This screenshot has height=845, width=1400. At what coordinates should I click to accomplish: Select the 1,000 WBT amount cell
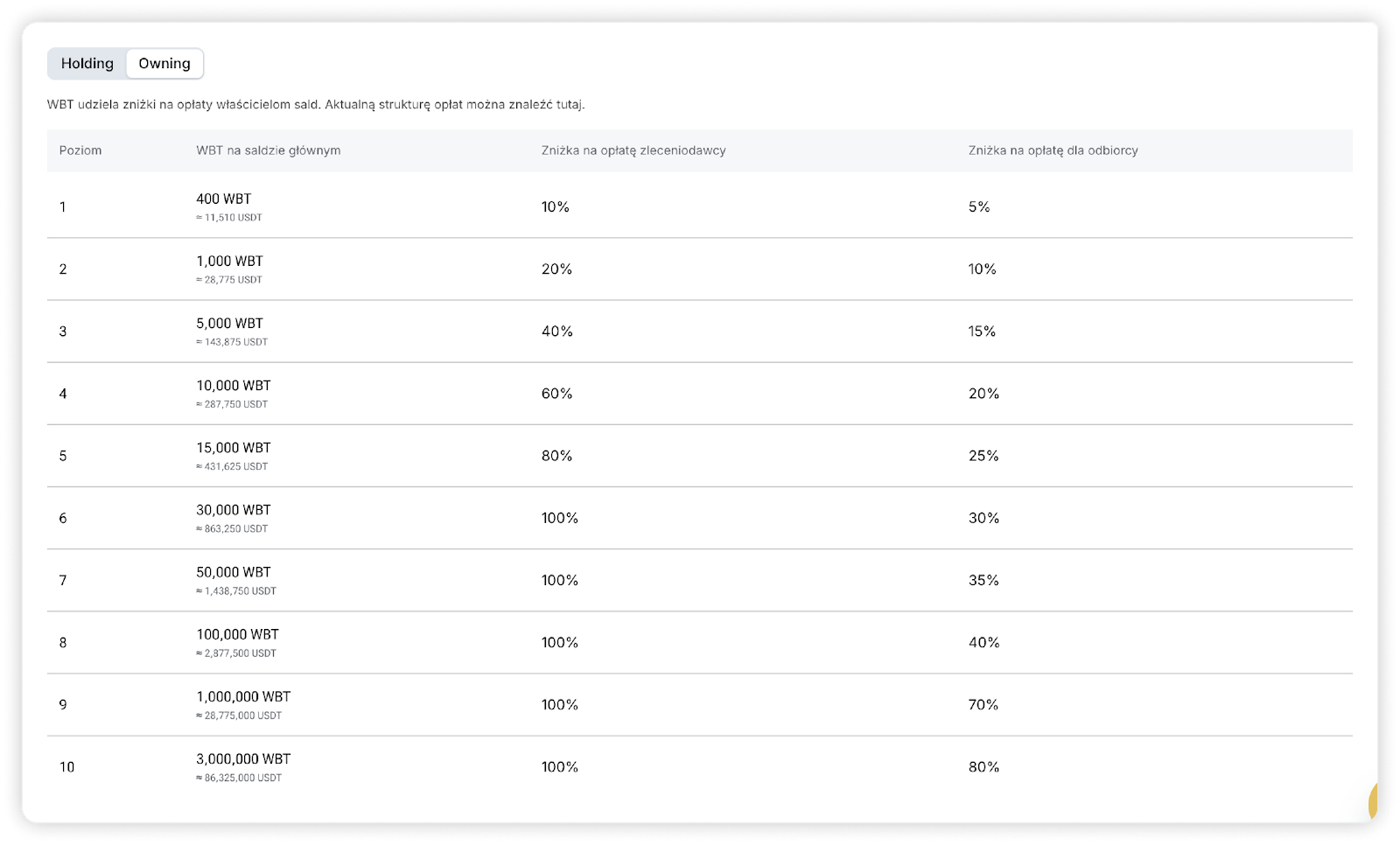pos(229,262)
